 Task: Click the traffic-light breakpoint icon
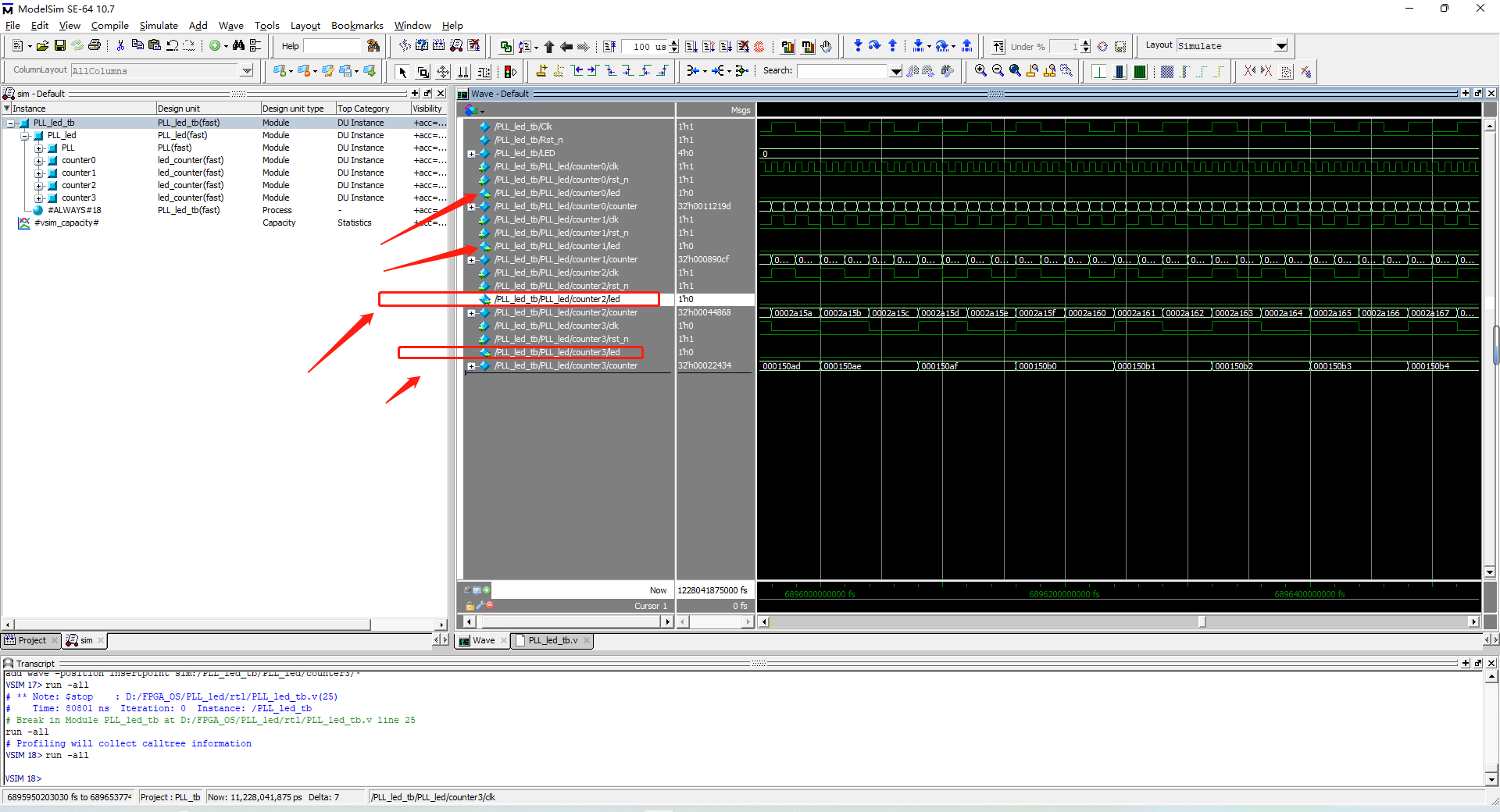(510, 72)
